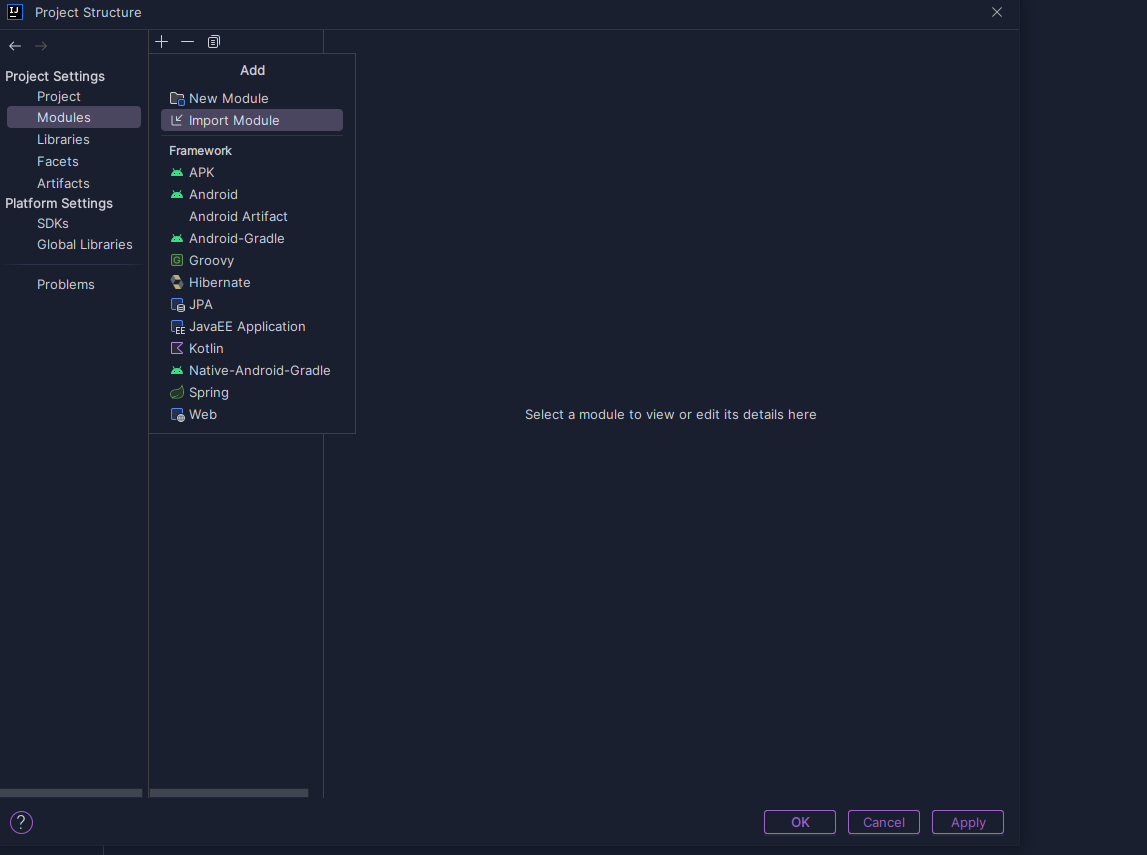This screenshot has width=1147, height=855.
Task: Click the minus Remove module icon
Action: pyautogui.click(x=187, y=42)
